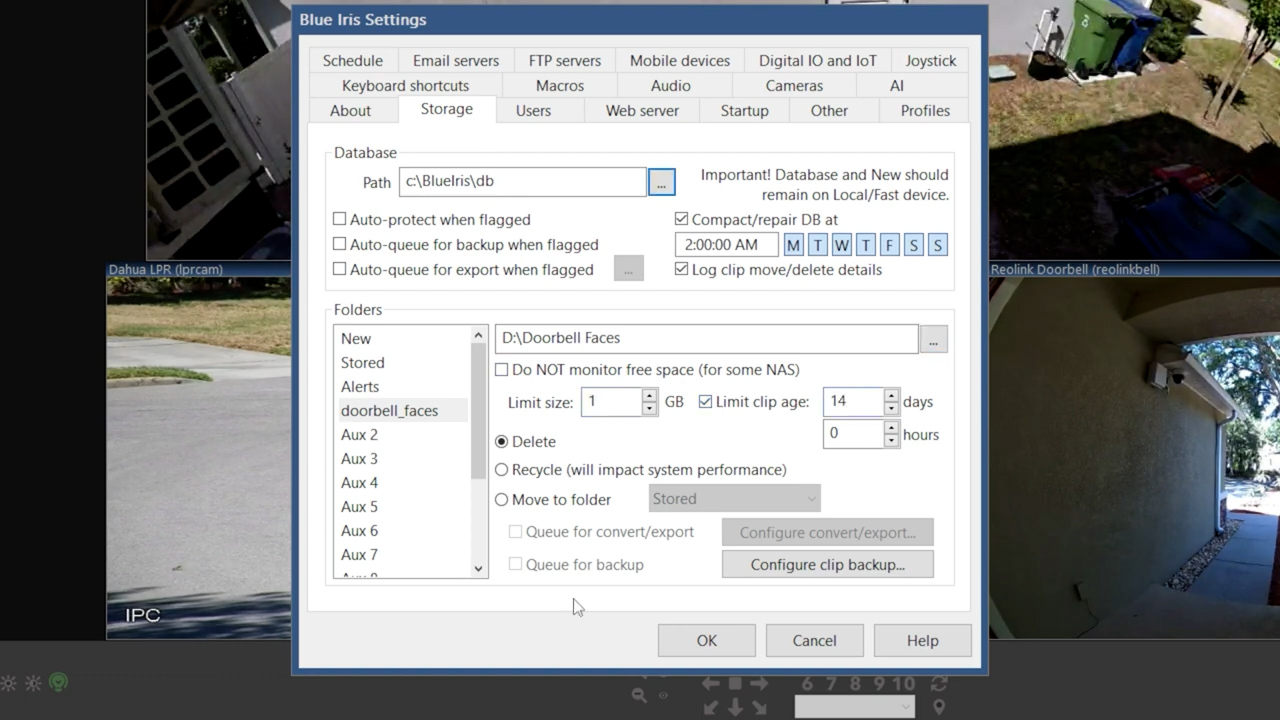Open the Profiles tab
The width and height of the screenshot is (1280, 720).
pyautogui.click(x=925, y=111)
